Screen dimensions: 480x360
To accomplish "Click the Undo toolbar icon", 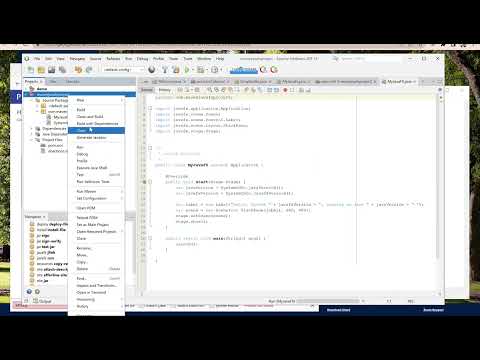I will click(x=78, y=70).
